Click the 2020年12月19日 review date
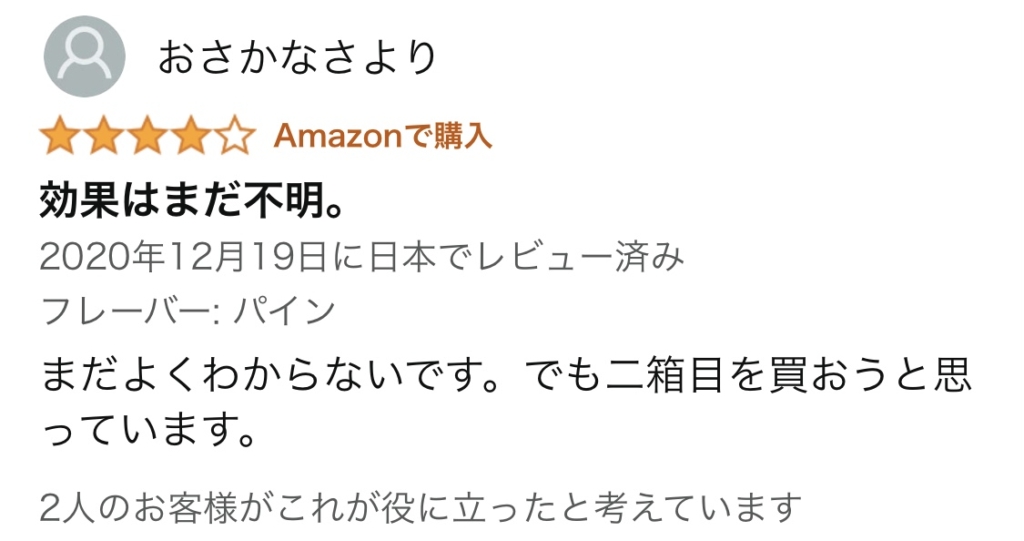This screenshot has height=541, width=1024. [183, 257]
